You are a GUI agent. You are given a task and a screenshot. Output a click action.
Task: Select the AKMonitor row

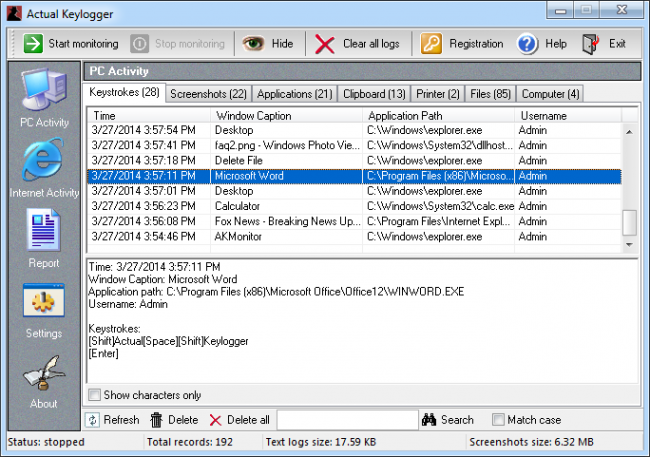[354, 237]
